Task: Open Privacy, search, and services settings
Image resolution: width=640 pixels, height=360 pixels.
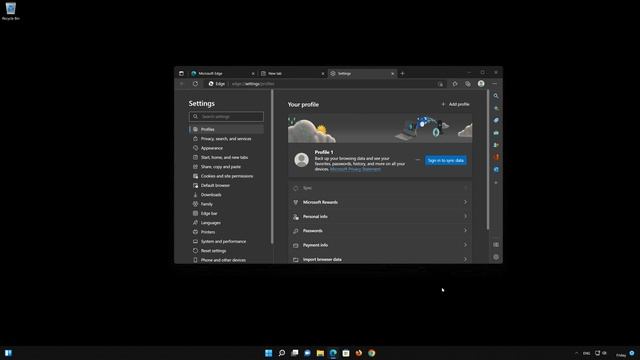Action: click(226, 139)
